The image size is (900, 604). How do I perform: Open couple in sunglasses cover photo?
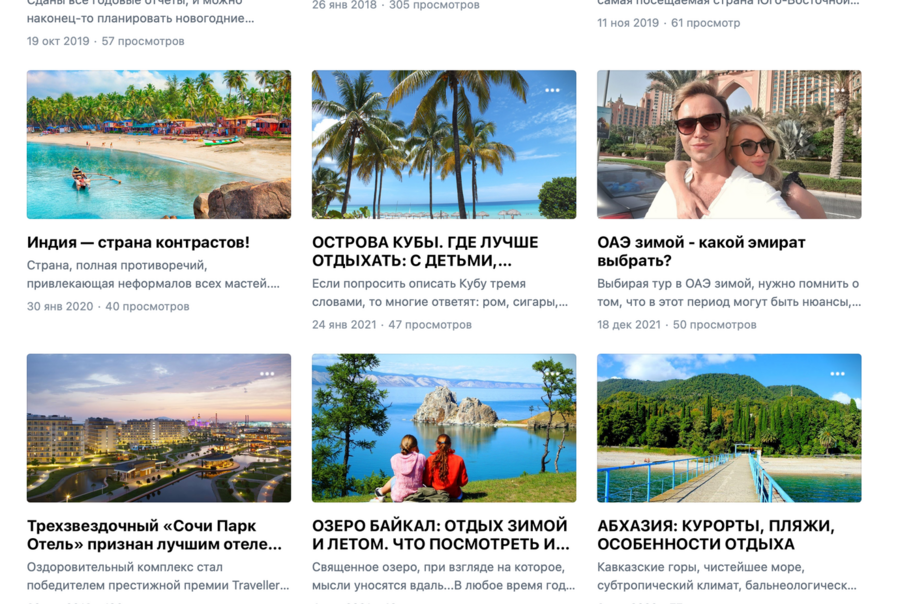coord(729,145)
